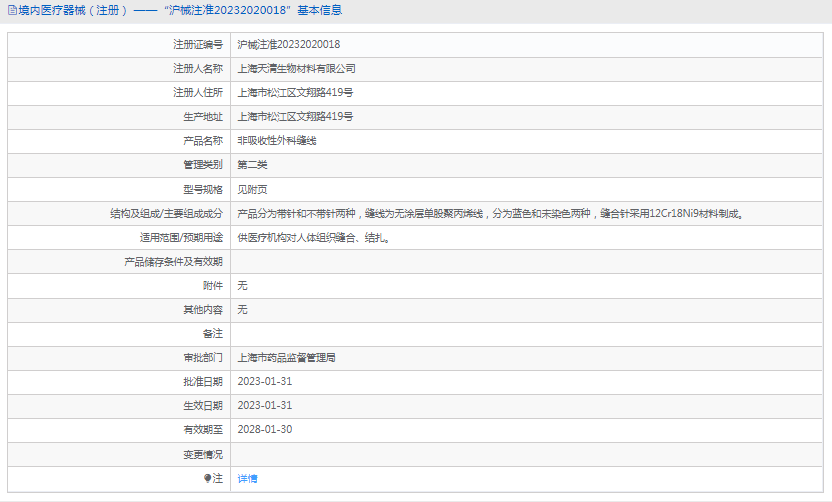Click the 管理类别 row label
The width and height of the screenshot is (832, 502).
(203, 165)
